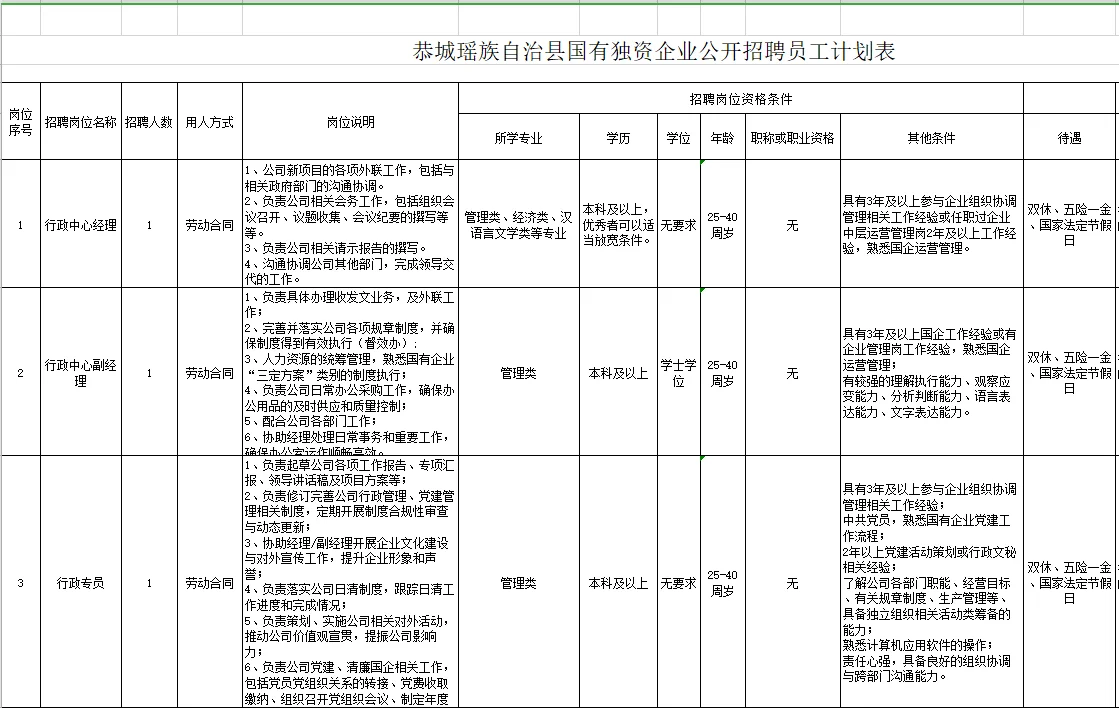Click the 所学专业 header cell
The image size is (1119, 708).
point(517,136)
